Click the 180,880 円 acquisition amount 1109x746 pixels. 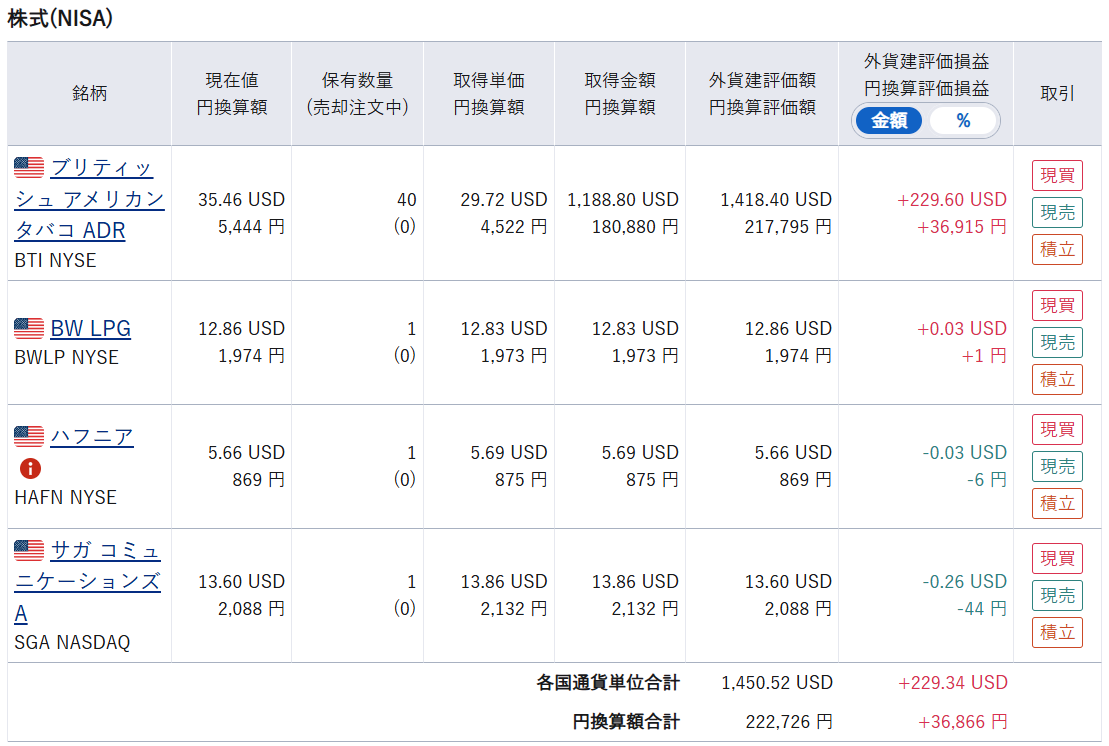pyautogui.click(x=635, y=226)
